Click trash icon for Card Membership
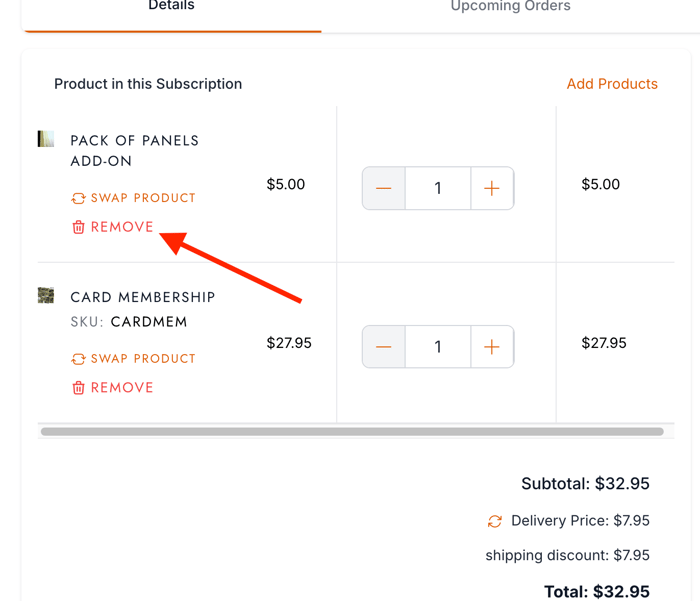This screenshot has height=601, width=700. coord(78,388)
